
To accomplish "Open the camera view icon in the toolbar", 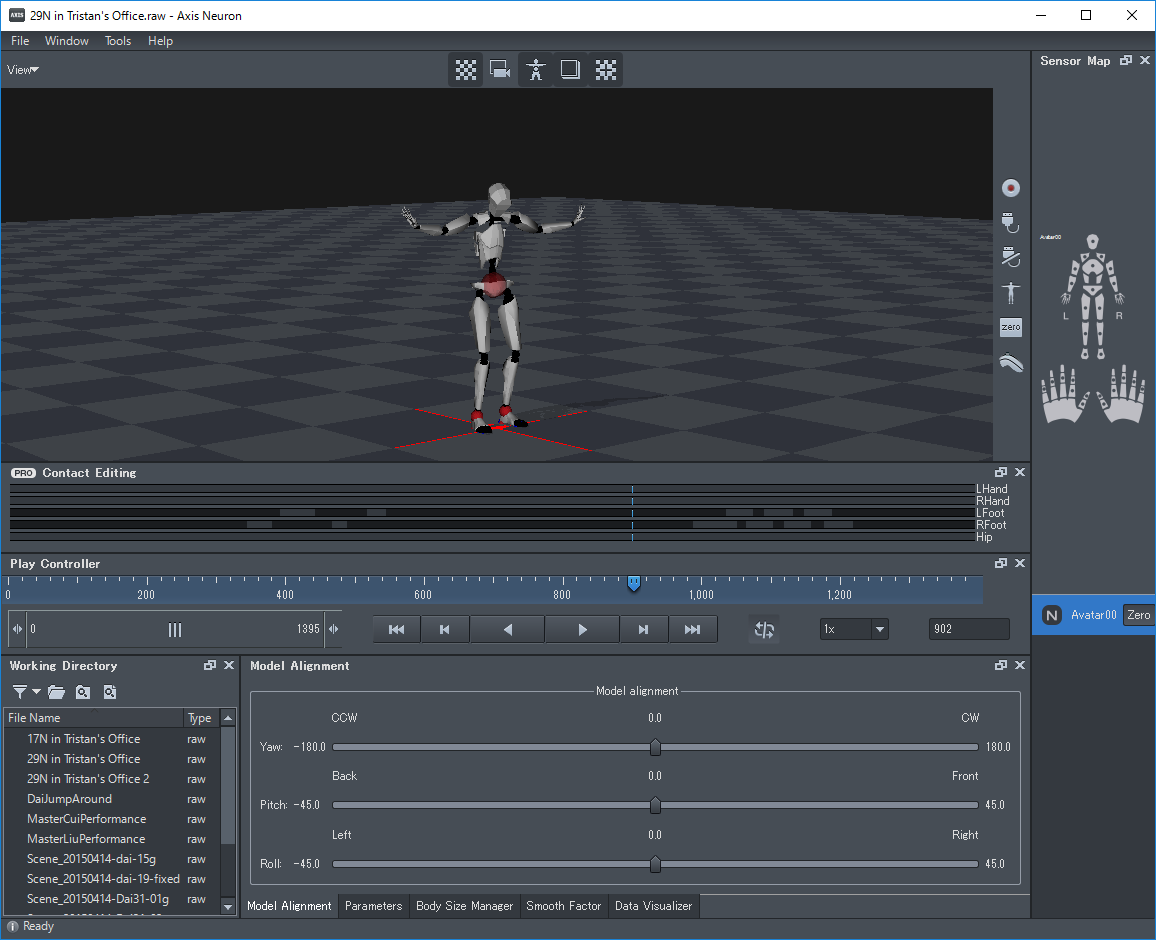I will (x=500, y=69).
